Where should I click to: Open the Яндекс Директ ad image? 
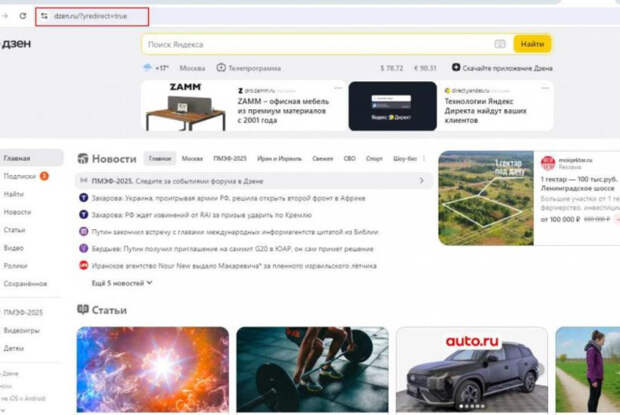393,106
